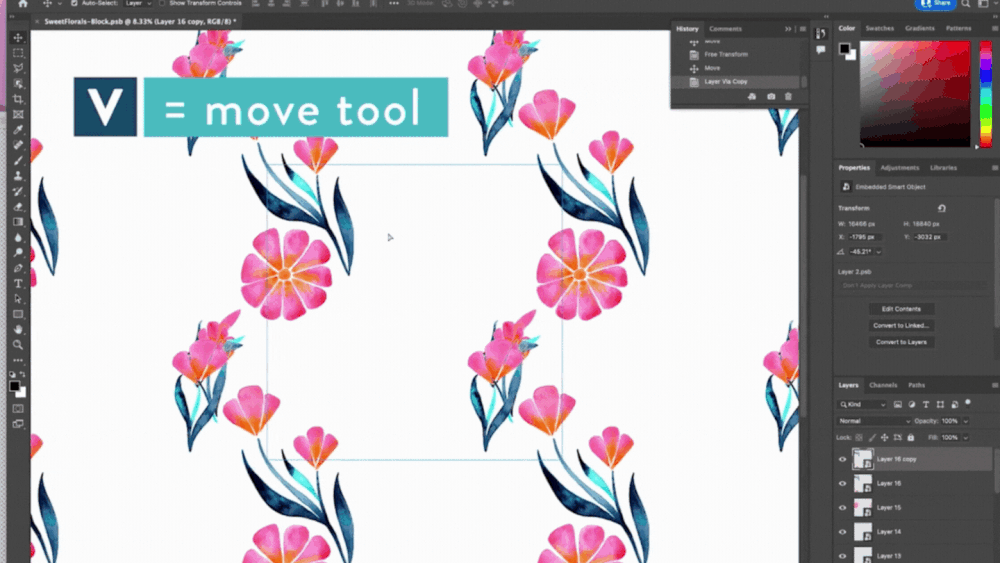Create new snapshot in History panel

pyautogui.click(x=771, y=96)
